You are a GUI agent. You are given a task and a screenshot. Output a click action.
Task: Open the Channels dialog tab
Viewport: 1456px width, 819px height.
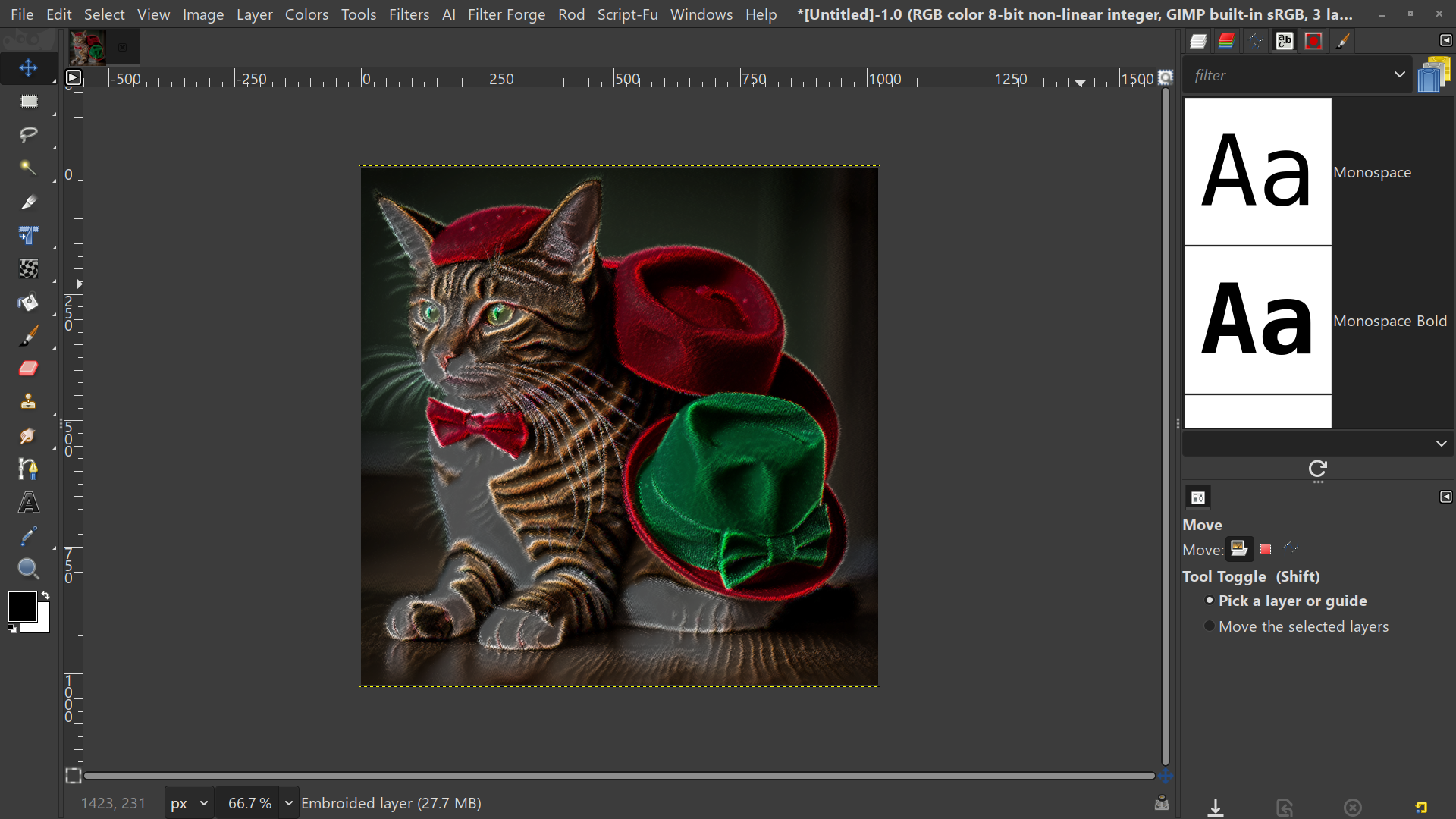pyautogui.click(x=1226, y=41)
